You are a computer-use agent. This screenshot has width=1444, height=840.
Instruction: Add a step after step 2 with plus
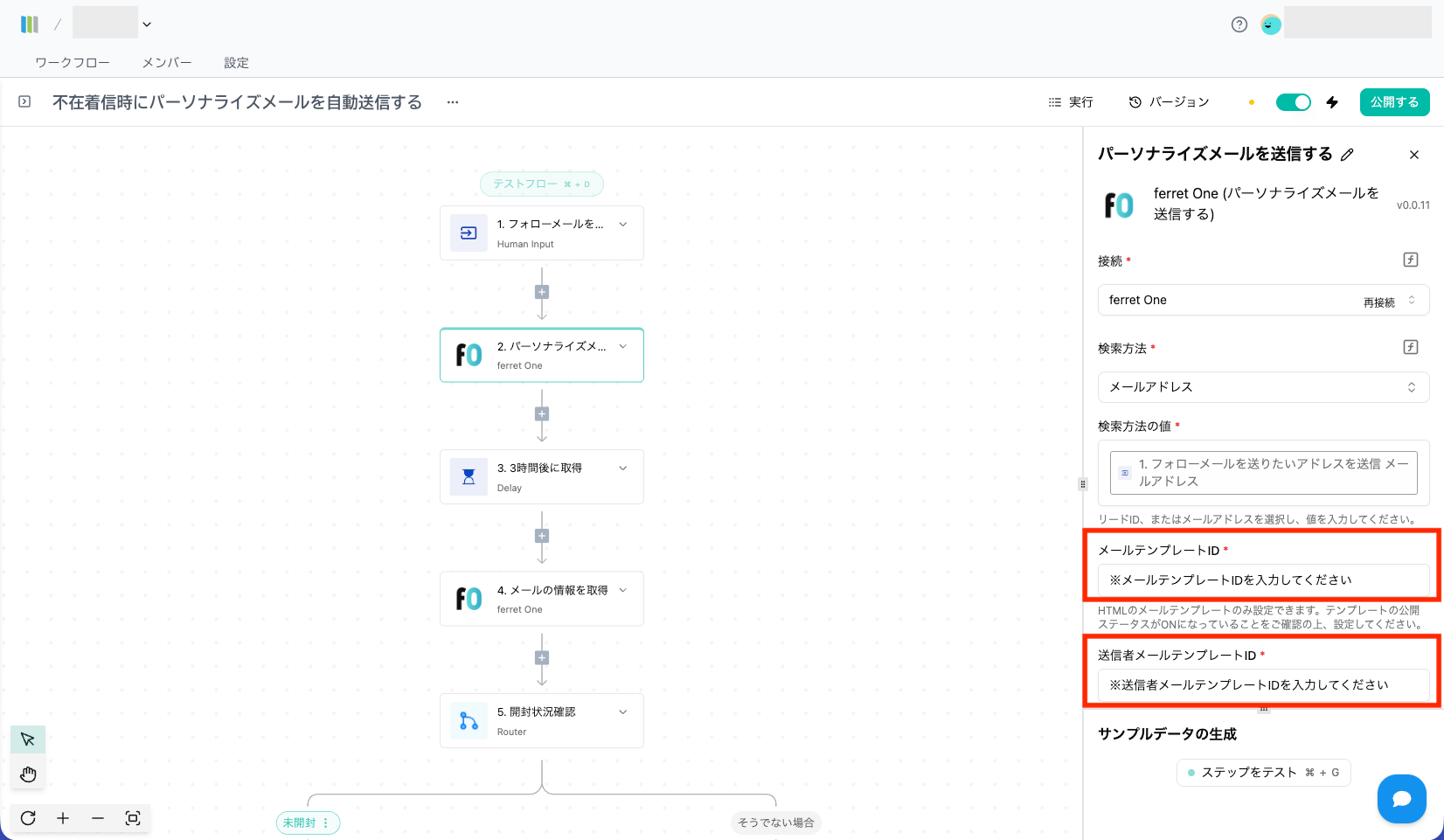coord(542,414)
